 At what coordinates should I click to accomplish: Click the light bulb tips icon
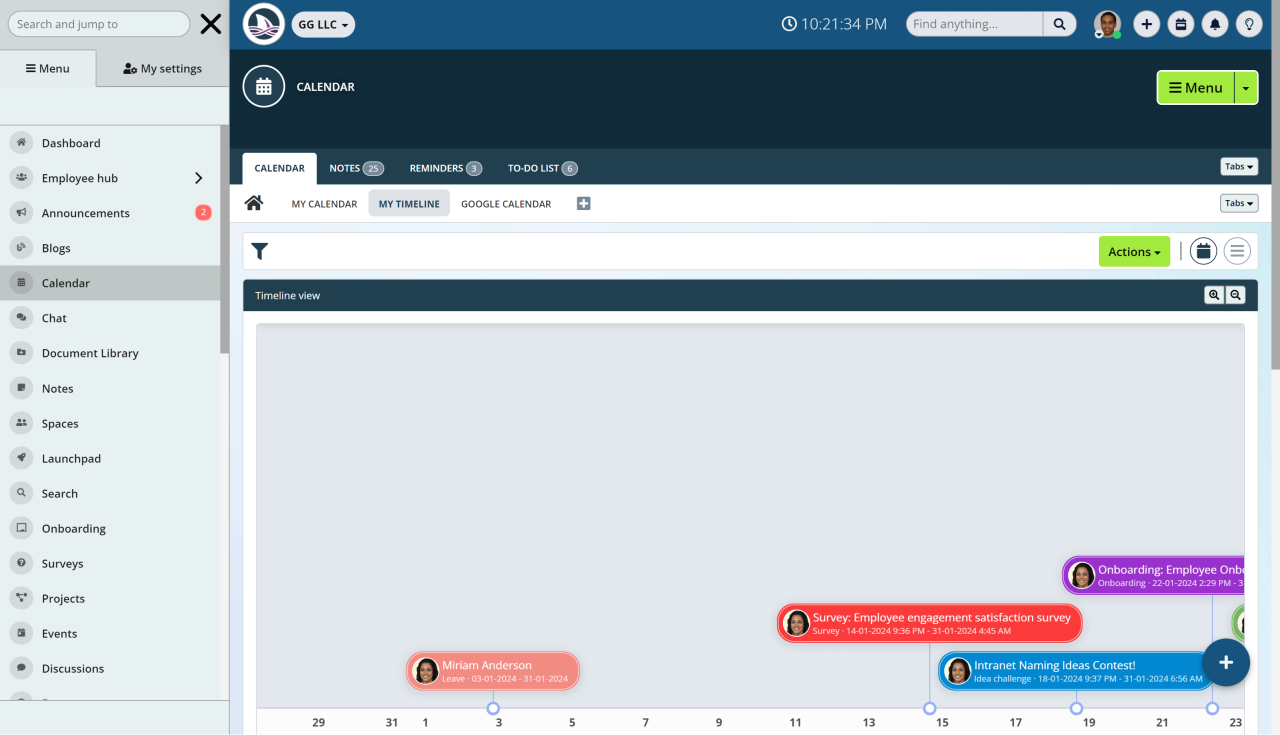click(1248, 23)
